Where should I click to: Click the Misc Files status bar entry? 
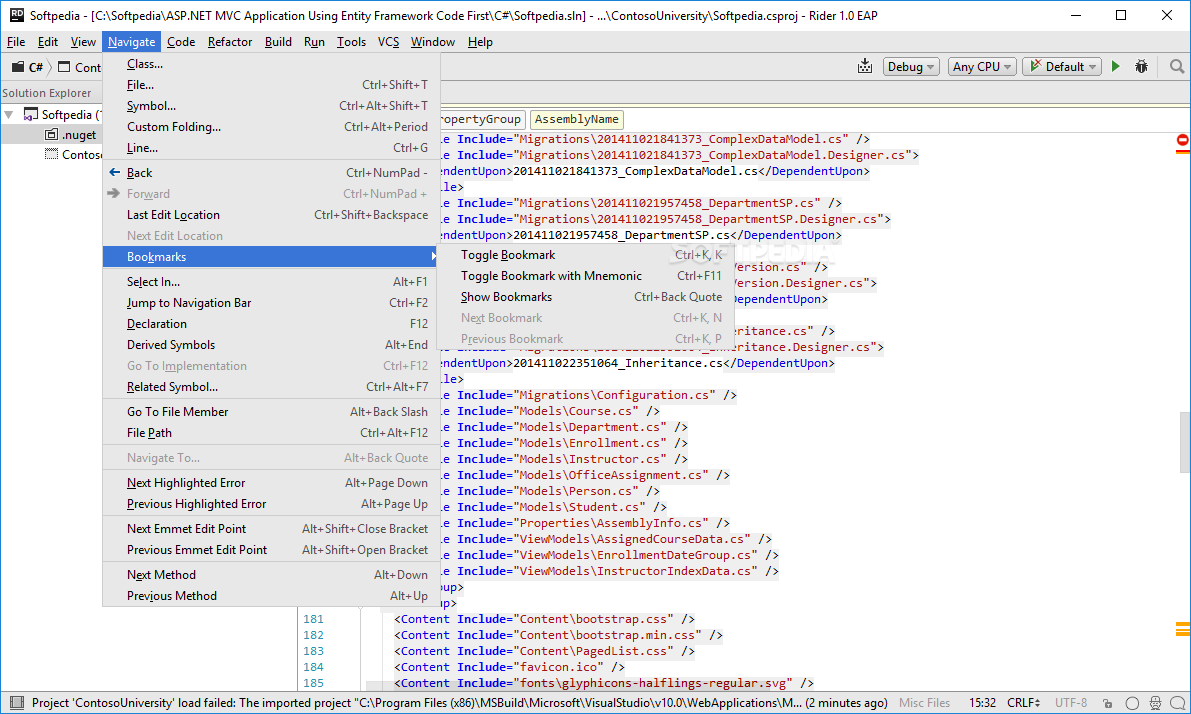(x=924, y=703)
